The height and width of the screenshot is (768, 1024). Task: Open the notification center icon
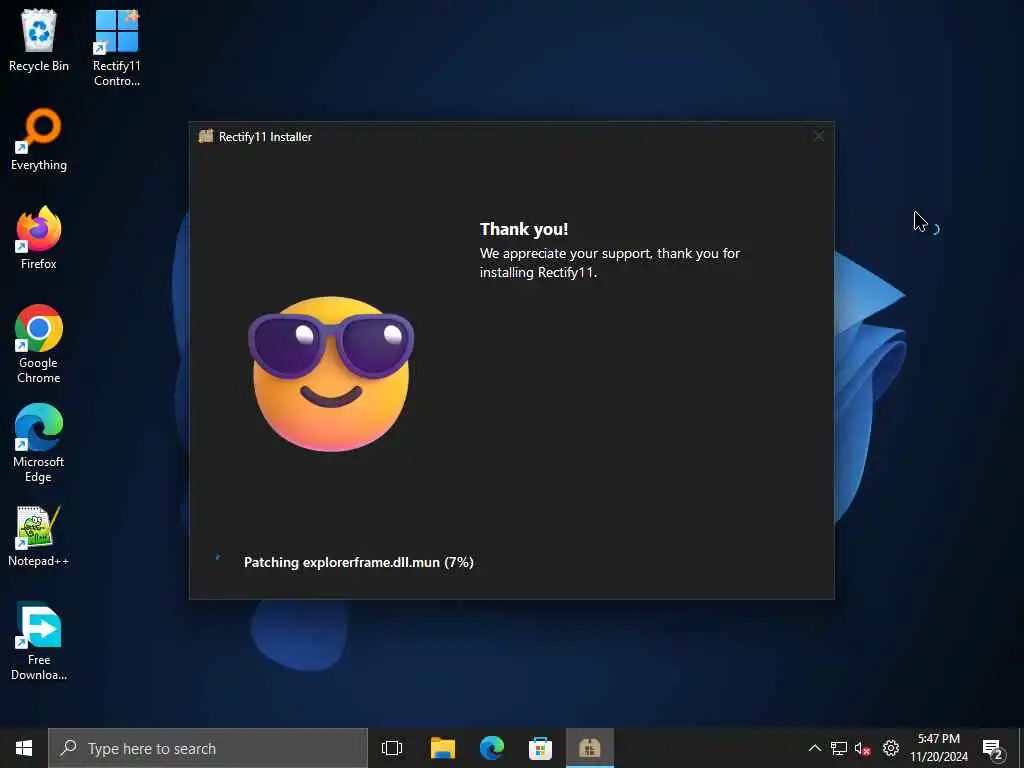click(993, 748)
